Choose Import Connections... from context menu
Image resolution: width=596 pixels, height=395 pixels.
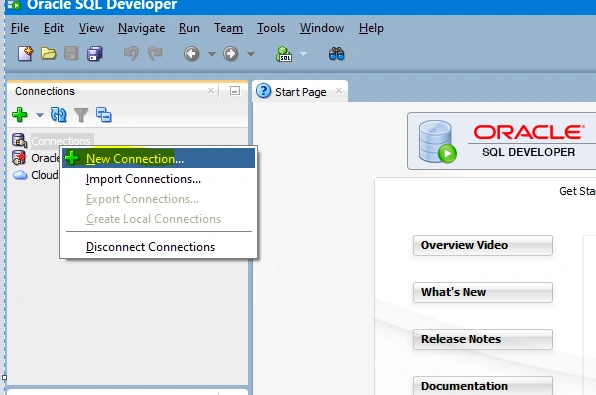159,179
